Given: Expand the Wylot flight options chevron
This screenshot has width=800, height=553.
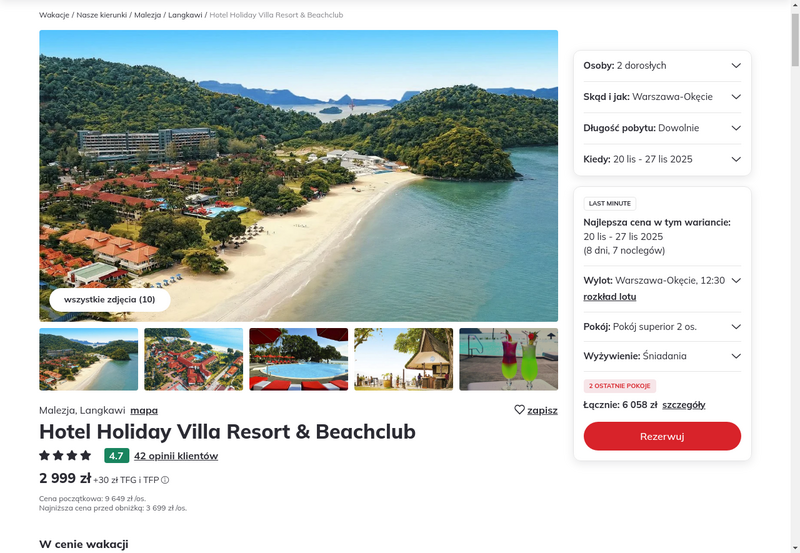Looking at the screenshot, I should 736,281.
